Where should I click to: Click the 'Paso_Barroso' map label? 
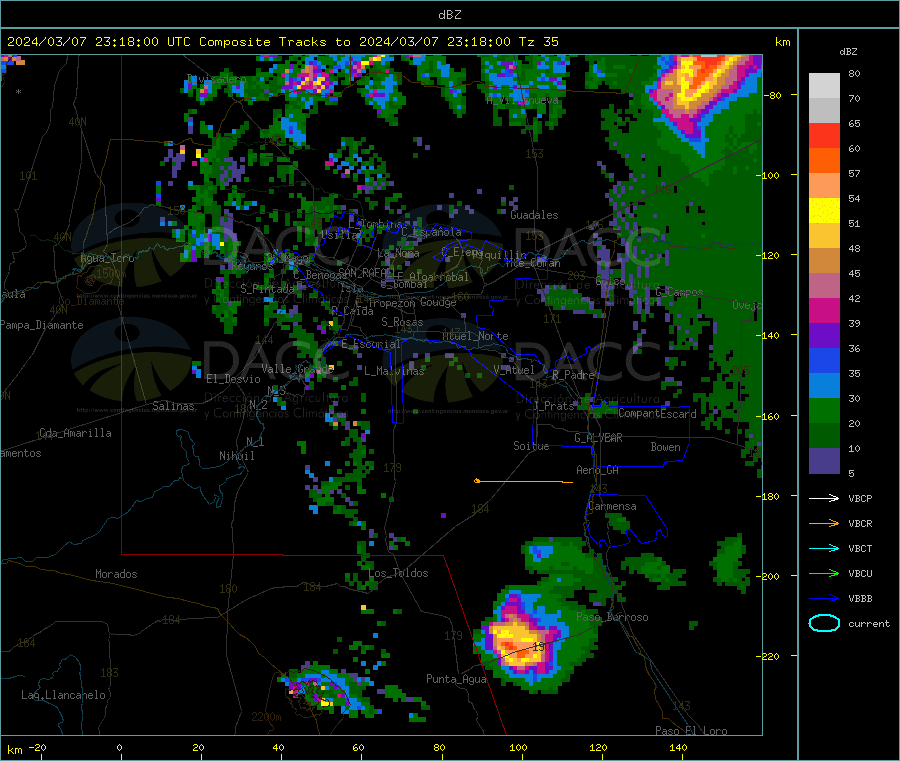point(612,617)
